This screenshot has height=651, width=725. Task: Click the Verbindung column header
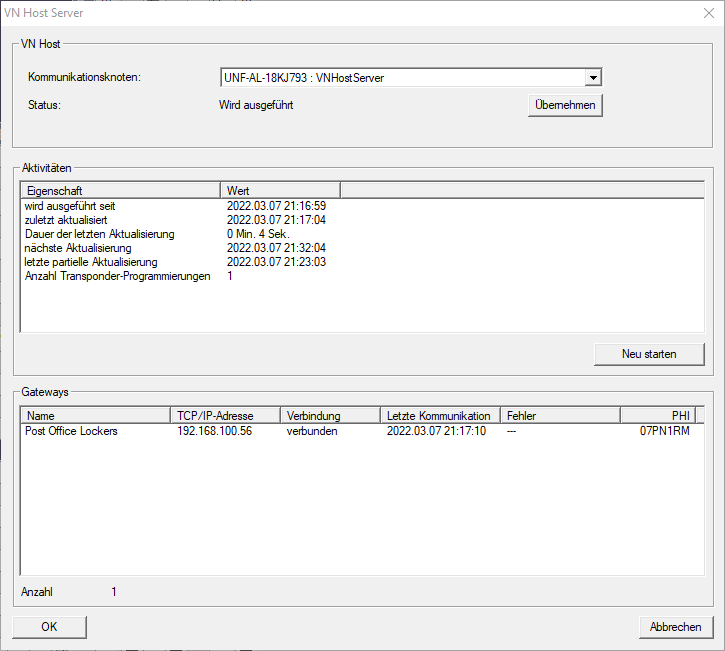pos(329,415)
